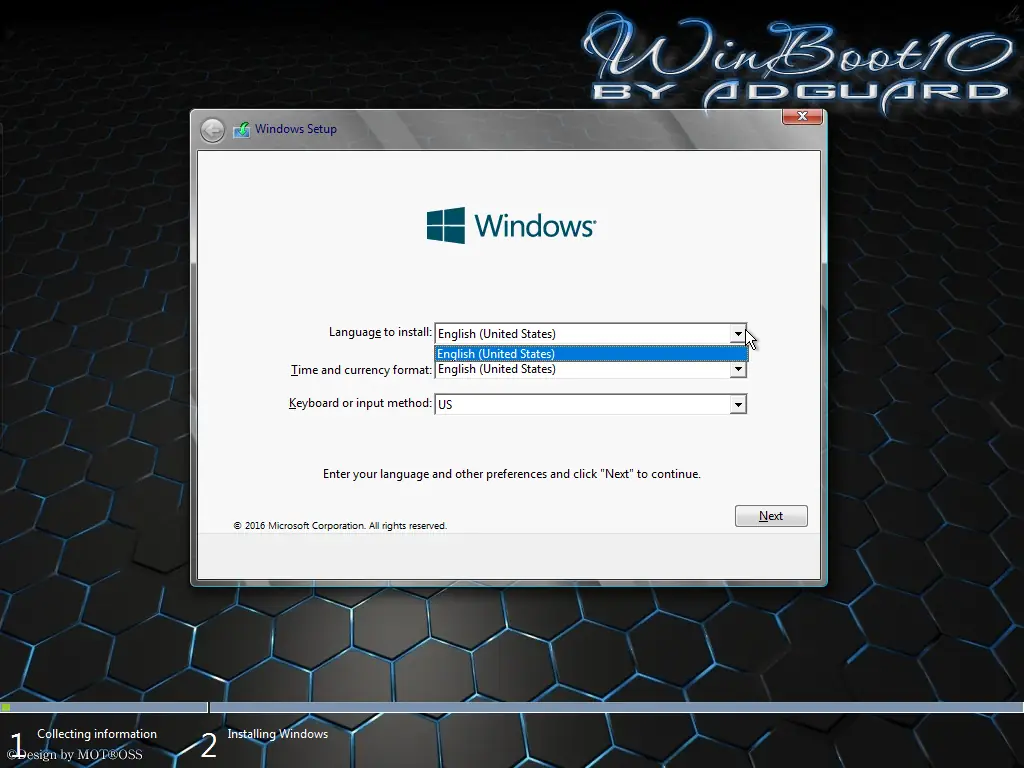The height and width of the screenshot is (768, 1024).
Task: Switch to the Collecting information step
Action: pyautogui.click(x=96, y=734)
